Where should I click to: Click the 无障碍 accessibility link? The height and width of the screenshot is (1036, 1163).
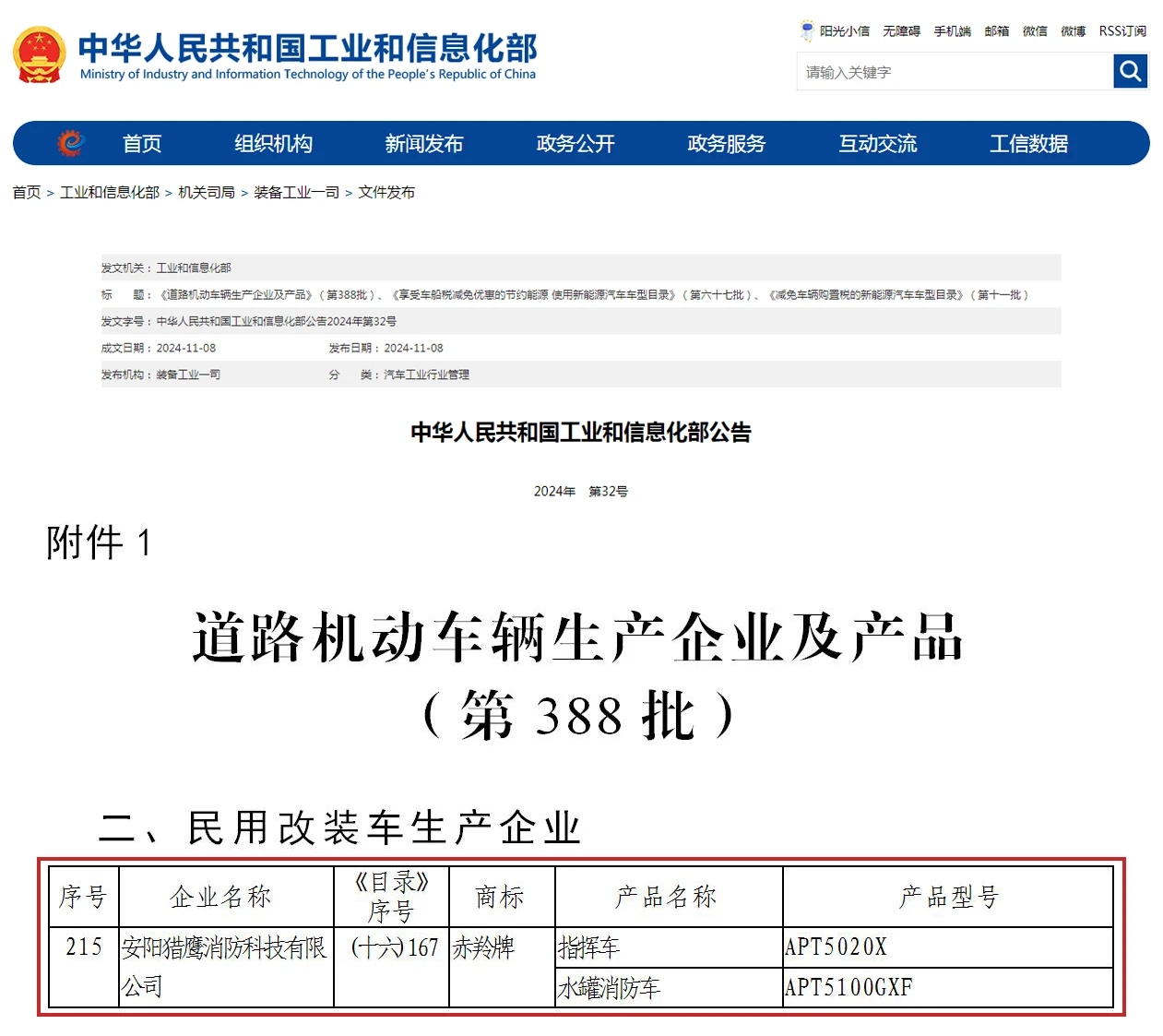[x=901, y=31]
